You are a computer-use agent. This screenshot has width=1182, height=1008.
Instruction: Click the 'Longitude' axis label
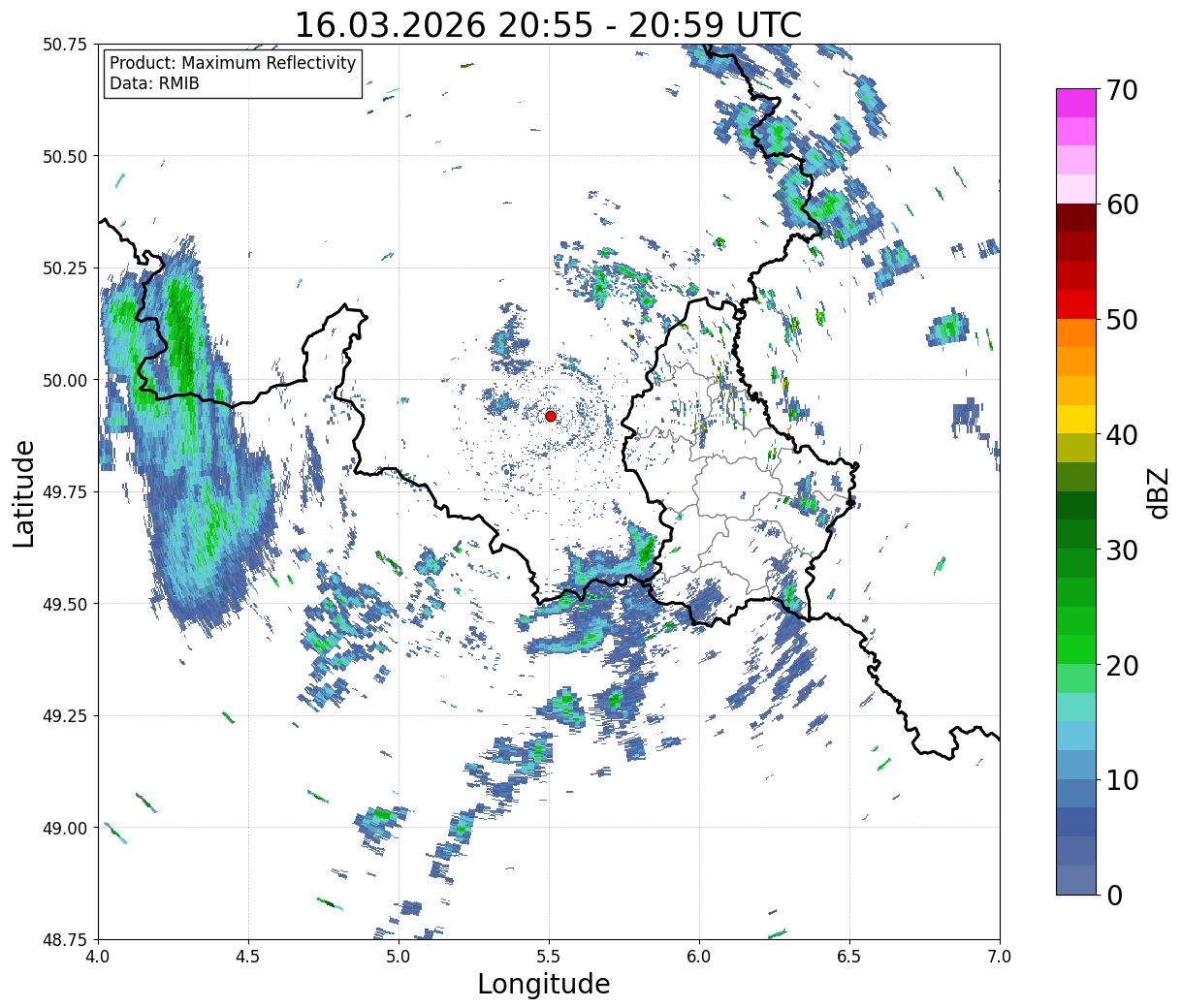(544, 985)
